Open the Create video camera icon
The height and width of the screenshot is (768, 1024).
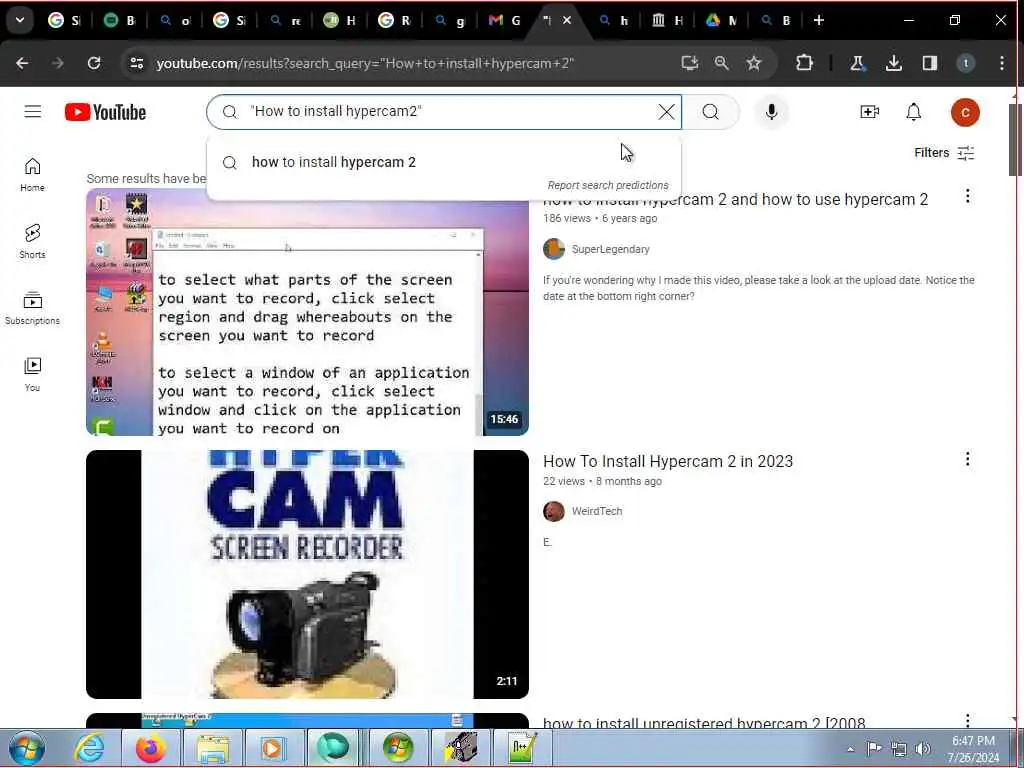pyautogui.click(x=869, y=112)
